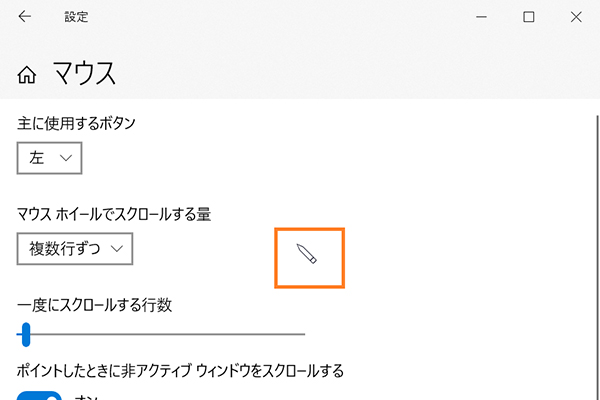The image size is (600, 400).
Task: Click the scroll lines slider thumb
Action: click(26, 333)
